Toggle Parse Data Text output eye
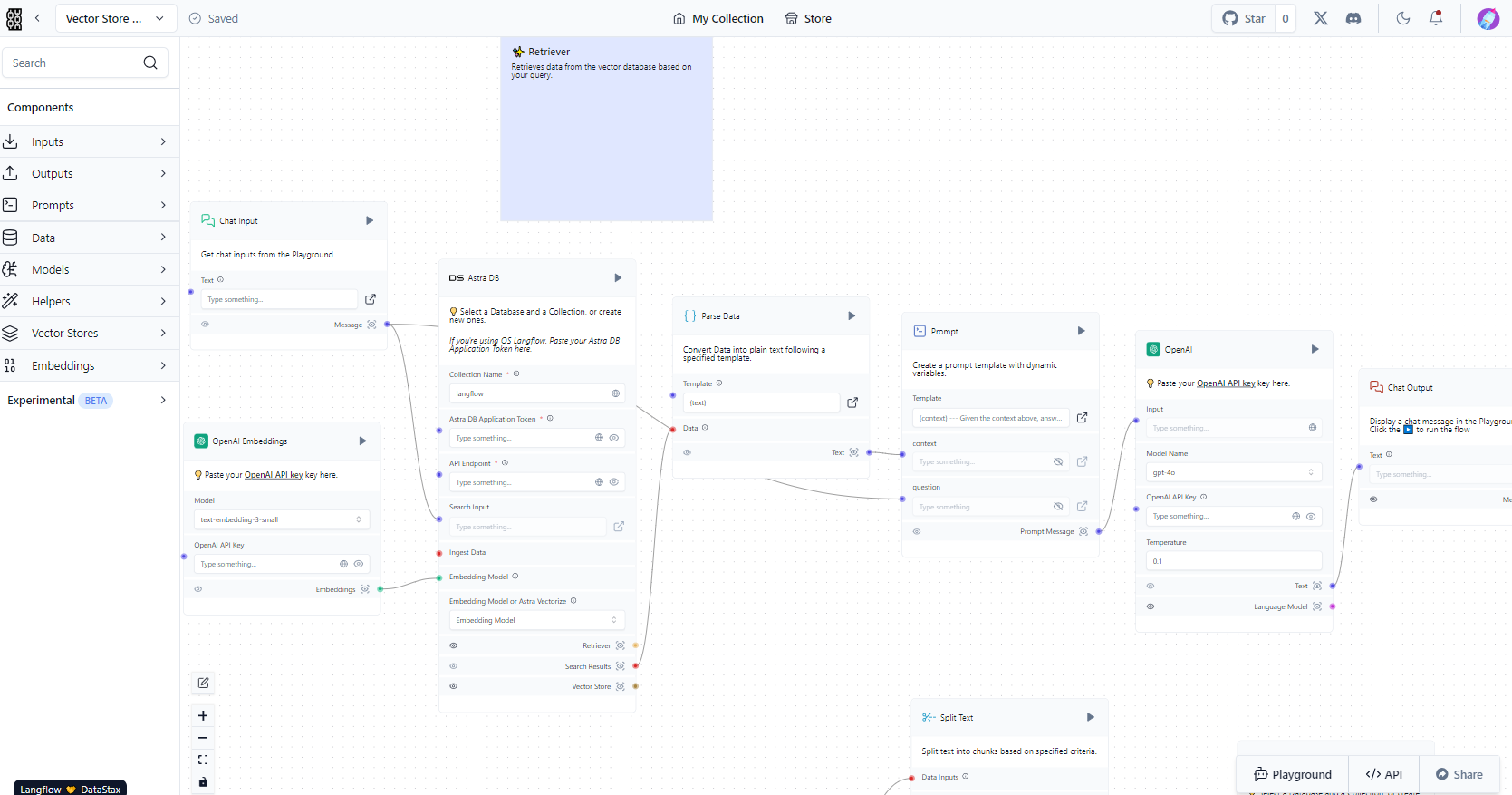This screenshot has width=1512, height=795. coord(688,452)
